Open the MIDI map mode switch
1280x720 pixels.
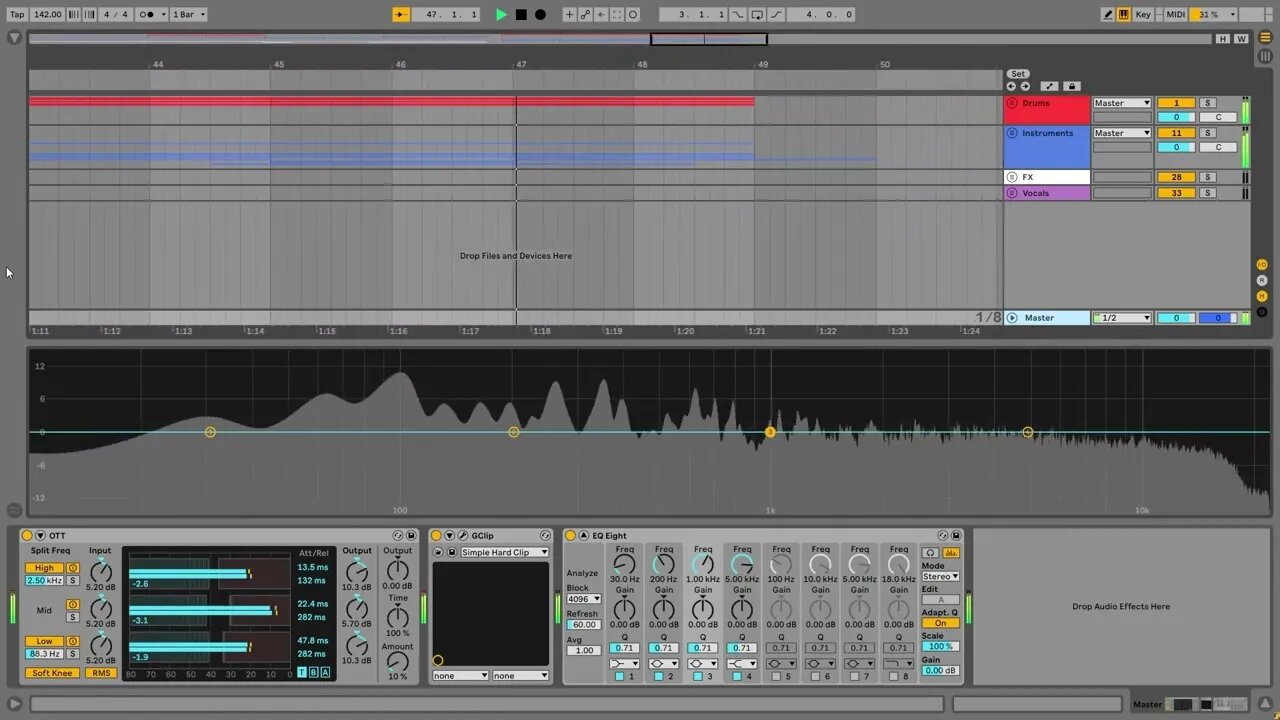1176,14
